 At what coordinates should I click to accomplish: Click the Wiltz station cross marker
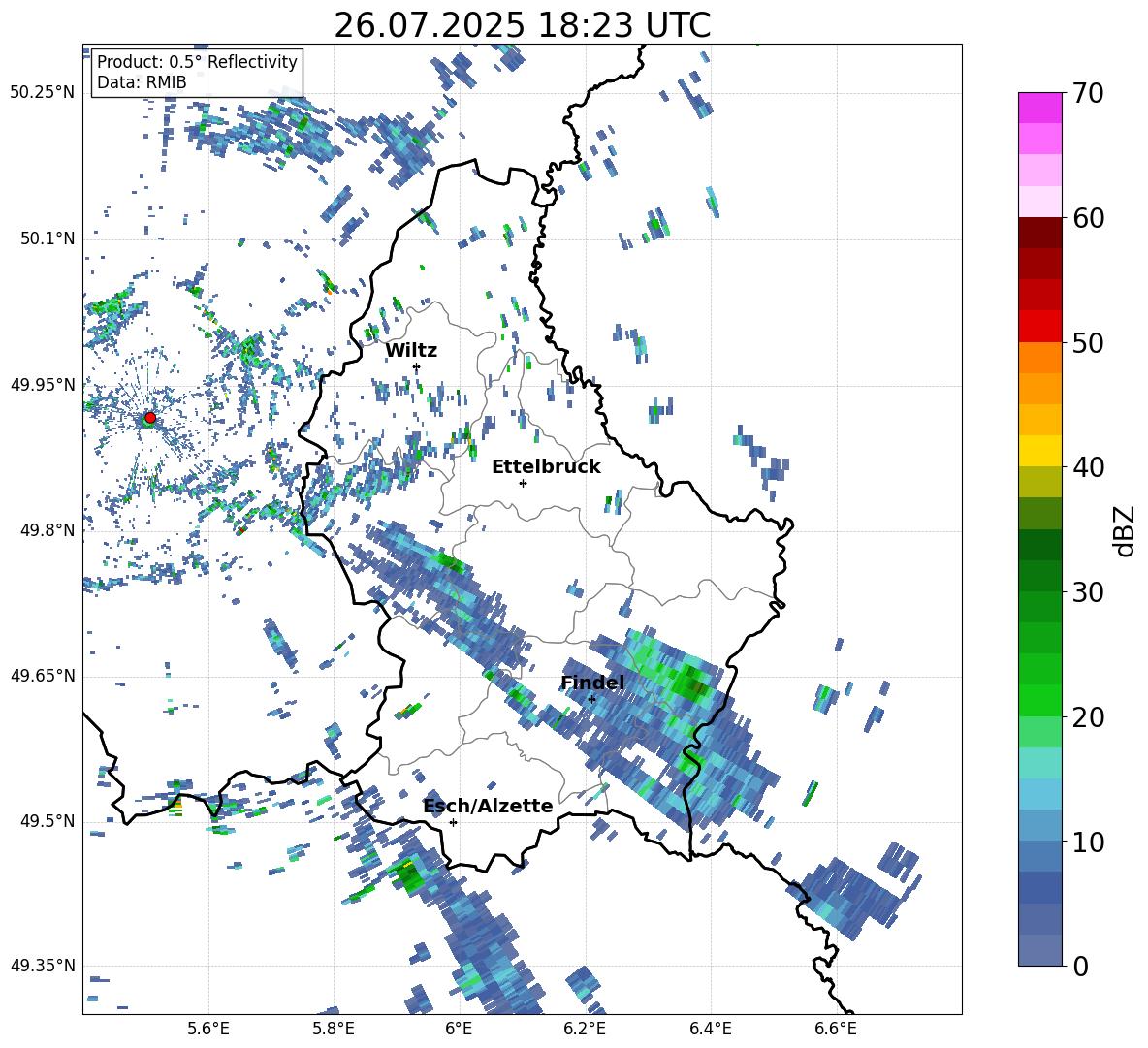417,367
